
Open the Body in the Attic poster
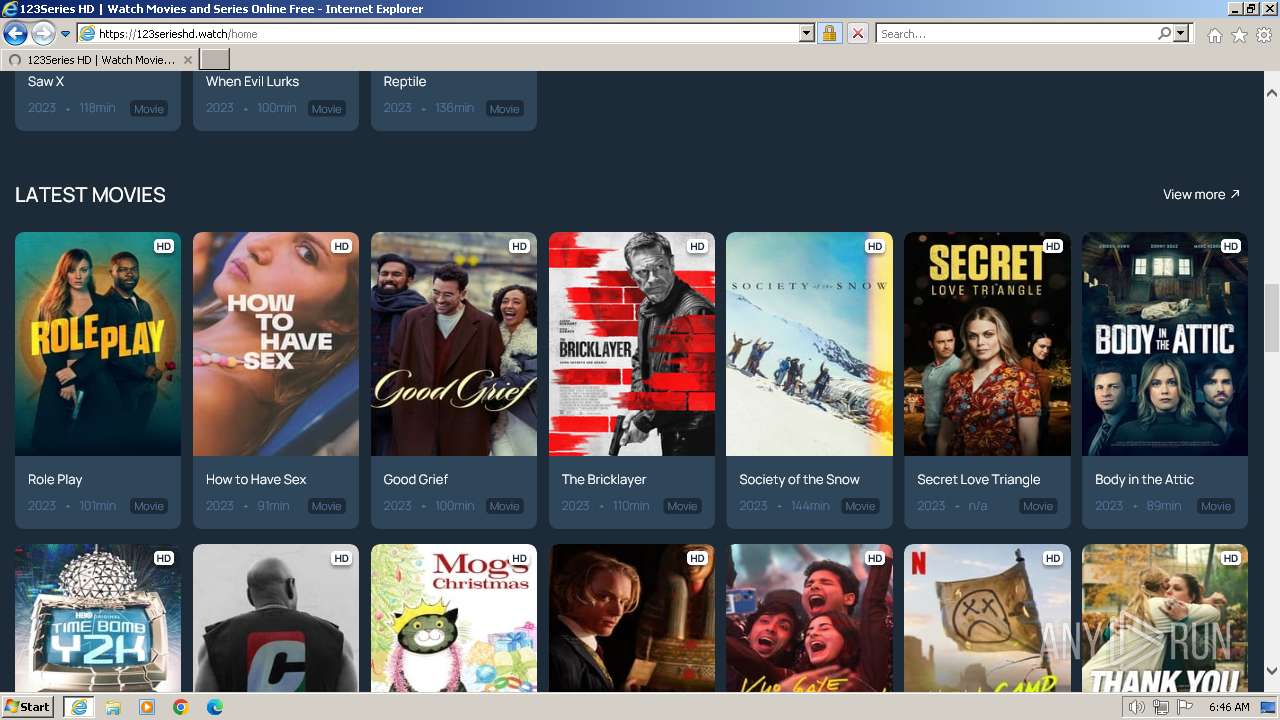pos(1165,344)
